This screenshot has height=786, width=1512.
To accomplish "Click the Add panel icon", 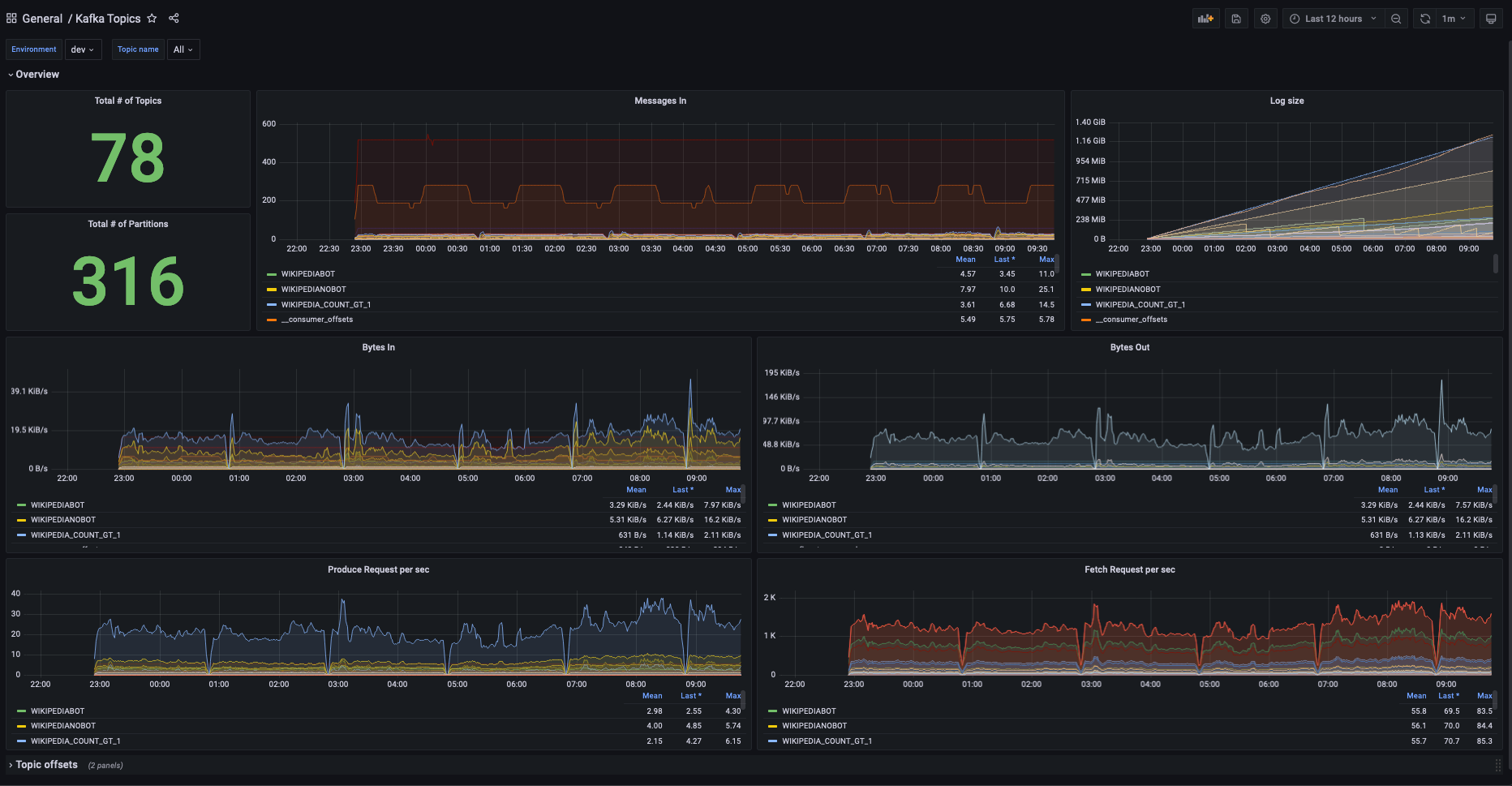I will coord(1206,19).
